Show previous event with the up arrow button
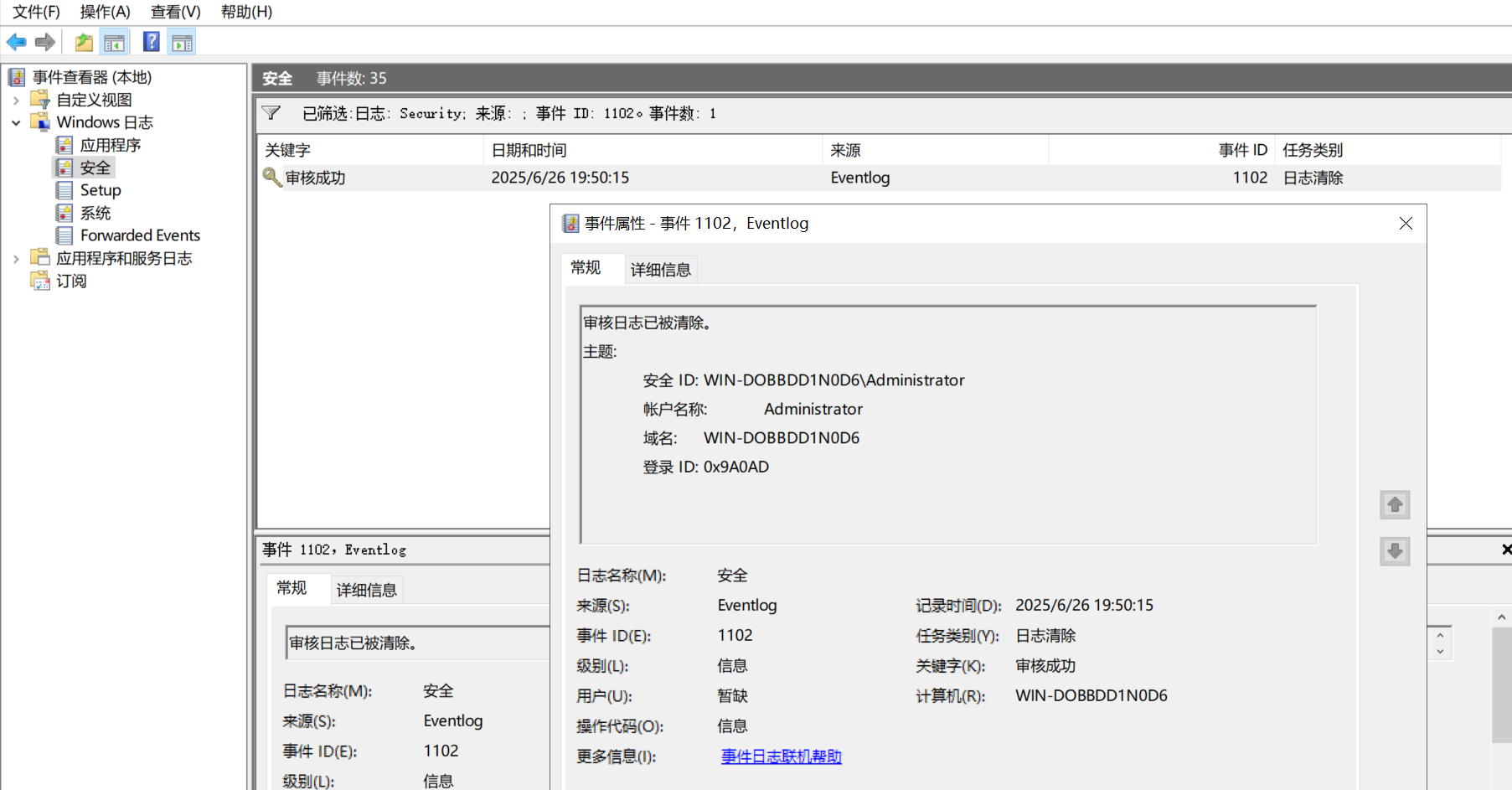Screen dimensions: 1512x790 1395,504
